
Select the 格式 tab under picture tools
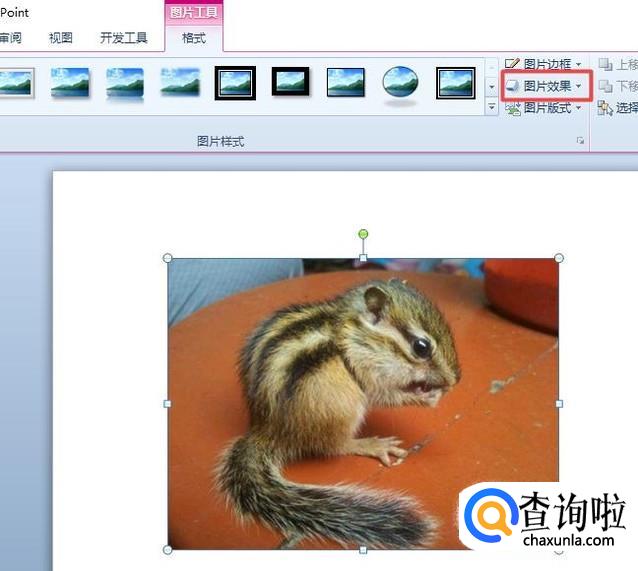click(x=194, y=38)
